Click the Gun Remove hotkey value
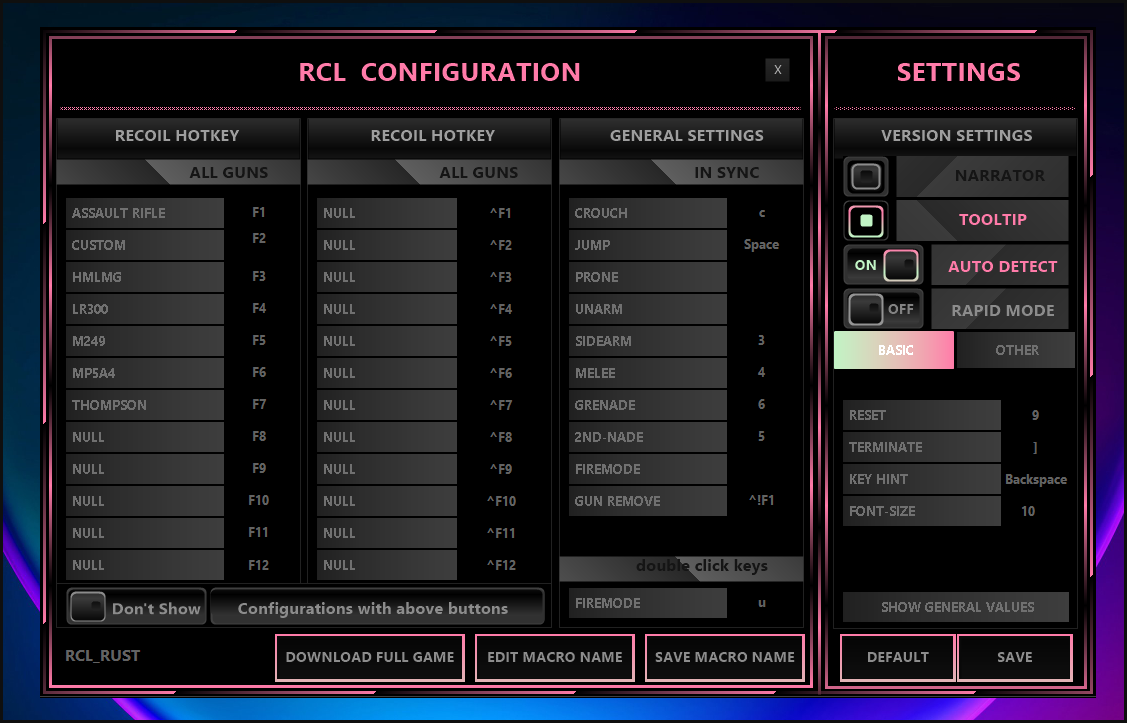 (761, 501)
